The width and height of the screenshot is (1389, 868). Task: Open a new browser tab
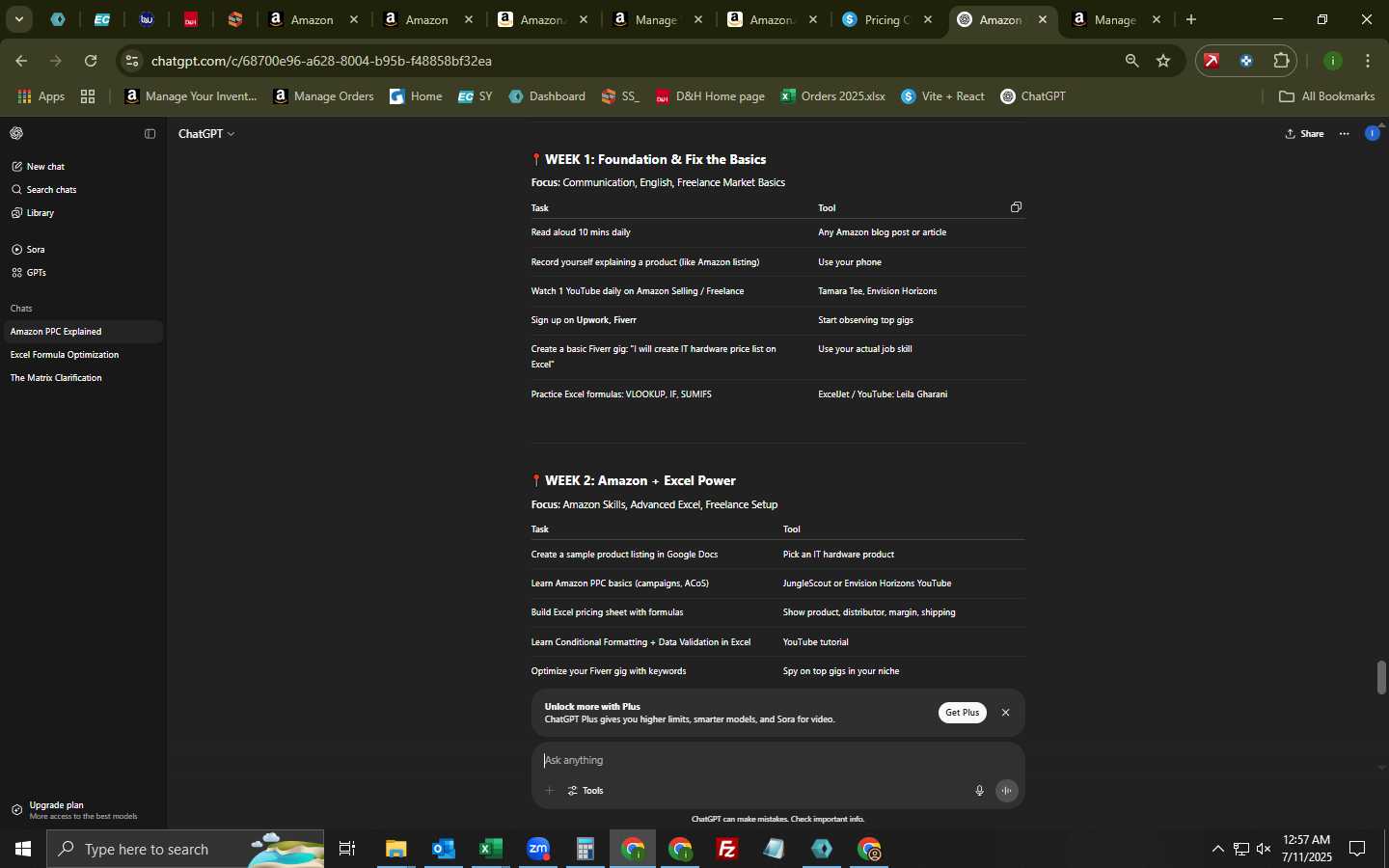point(1191,19)
